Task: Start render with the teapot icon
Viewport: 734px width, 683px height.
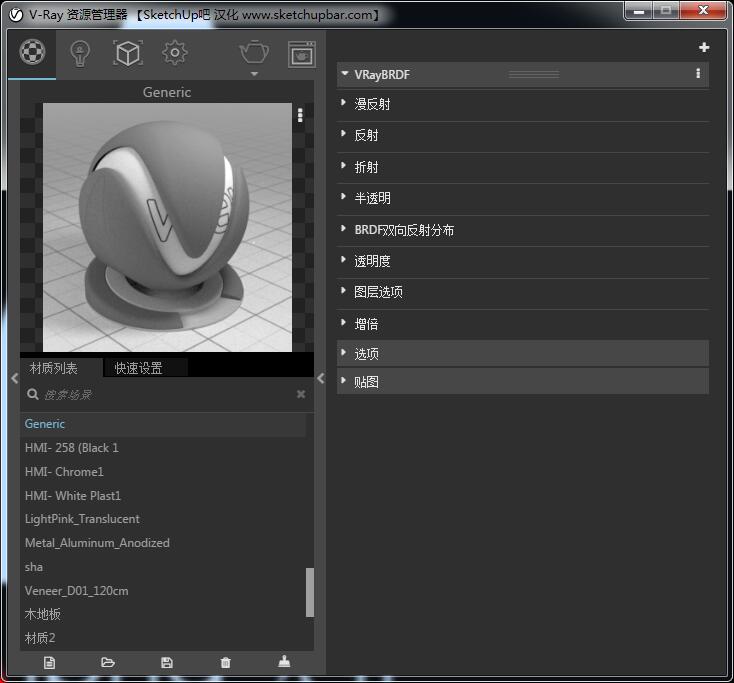Action: 254,52
